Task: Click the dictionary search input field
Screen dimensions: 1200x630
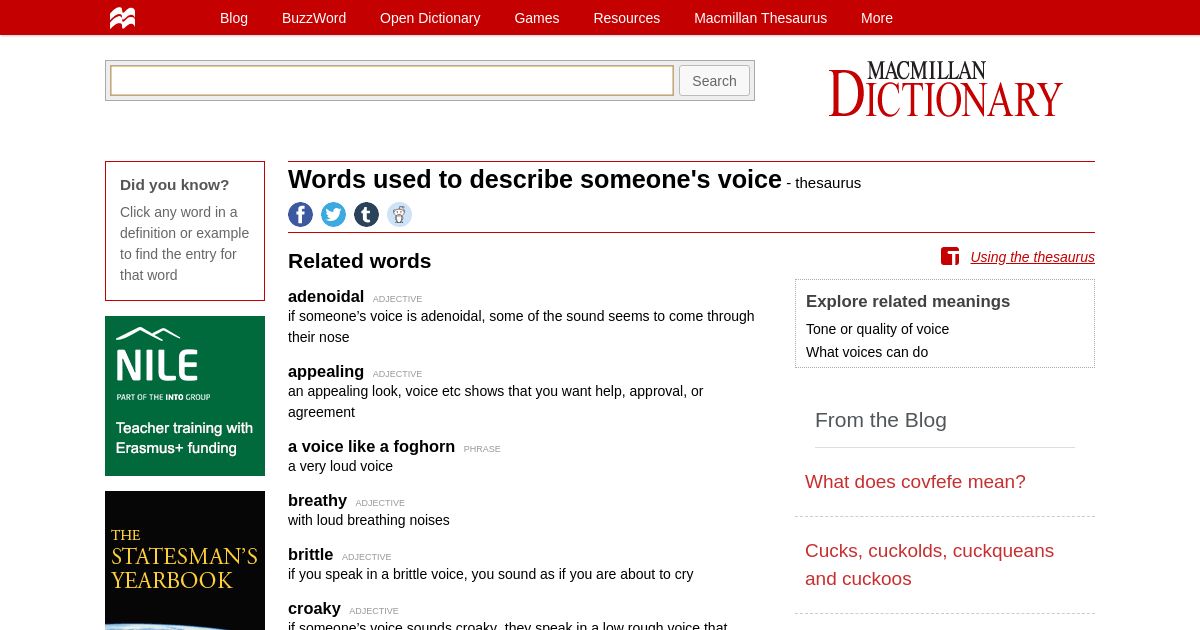Action: [x=392, y=81]
